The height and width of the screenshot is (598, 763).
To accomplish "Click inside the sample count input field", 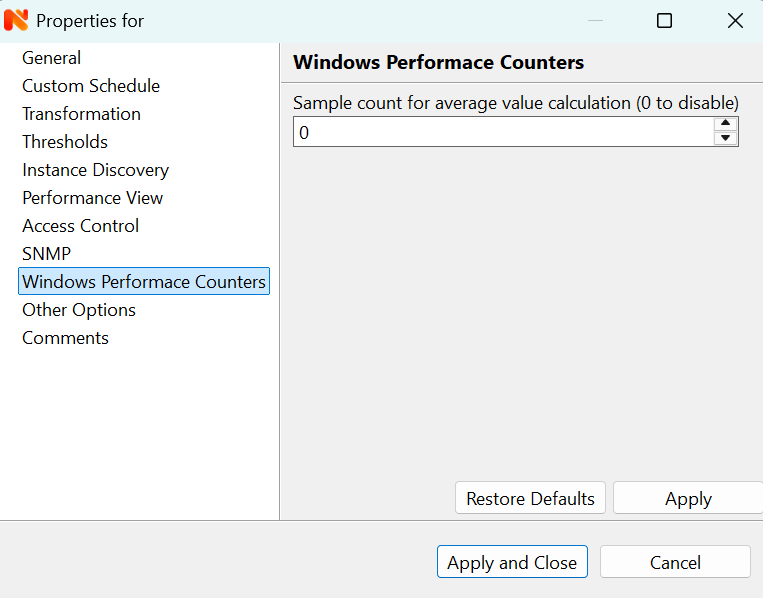I will click(x=500, y=132).
